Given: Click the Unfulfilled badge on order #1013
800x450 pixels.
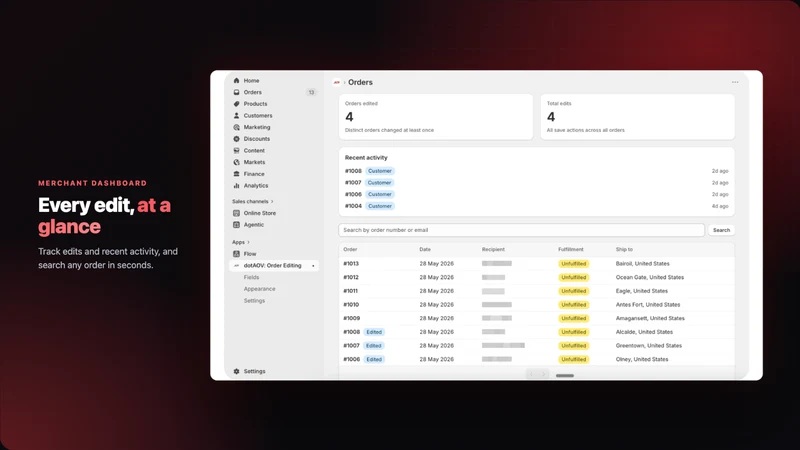Looking at the screenshot, I should [573, 264].
